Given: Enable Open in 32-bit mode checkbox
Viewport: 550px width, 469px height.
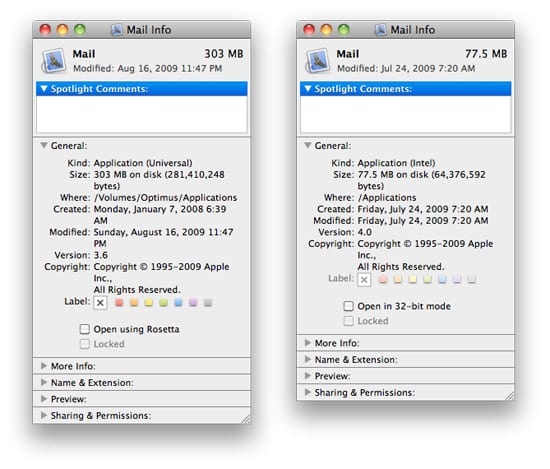Looking at the screenshot, I should pyautogui.click(x=348, y=306).
